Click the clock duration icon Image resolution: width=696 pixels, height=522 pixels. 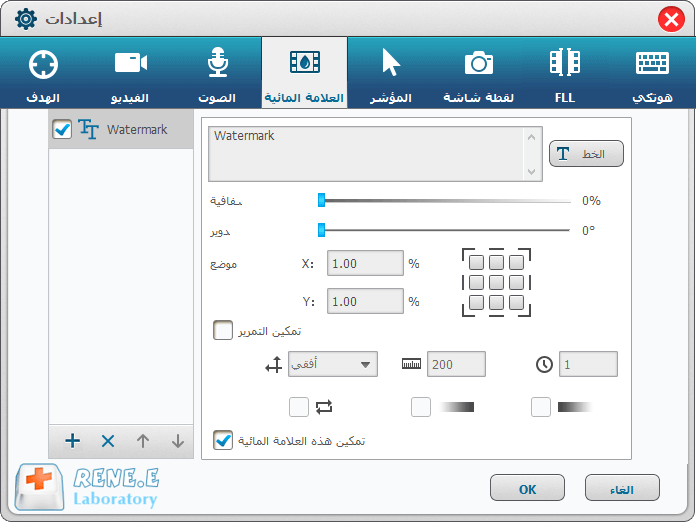click(544, 364)
